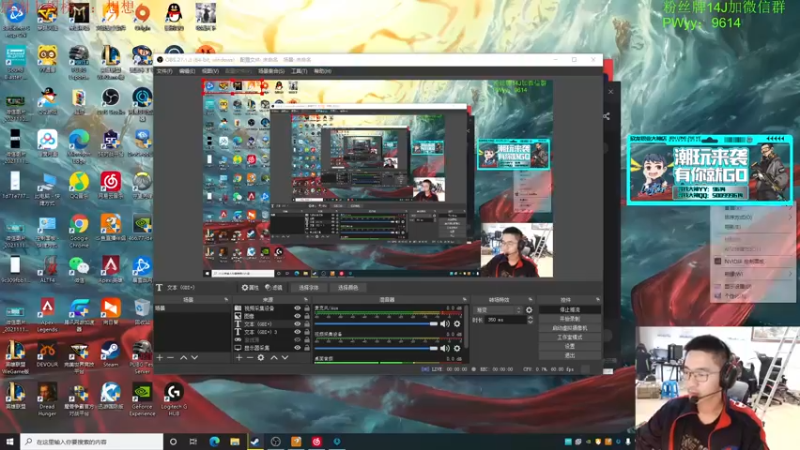Add a new scene with the plus icon
This screenshot has height=450, width=800.
point(160,358)
